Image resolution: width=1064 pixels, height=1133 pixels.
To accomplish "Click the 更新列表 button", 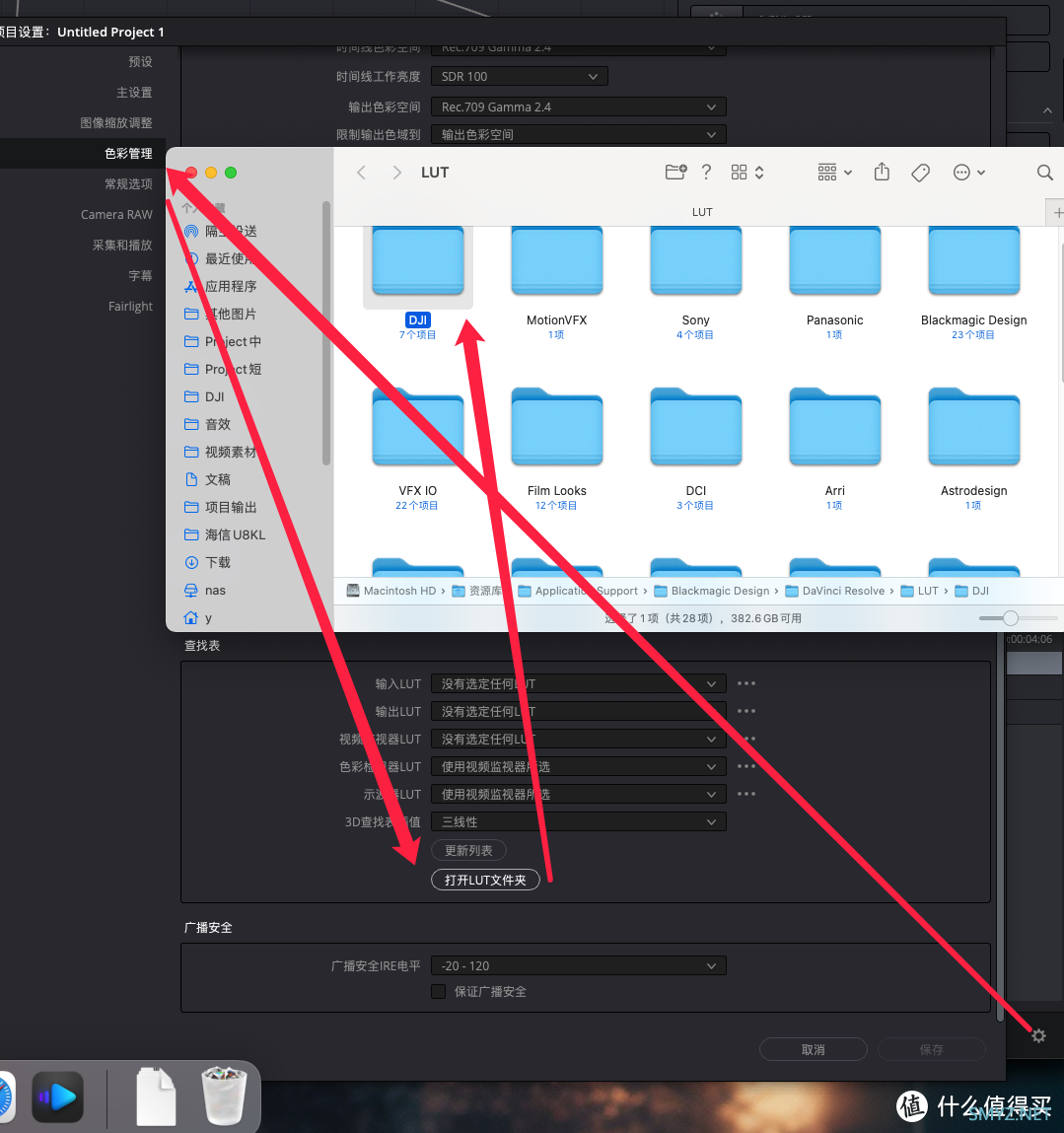I will tap(468, 850).
